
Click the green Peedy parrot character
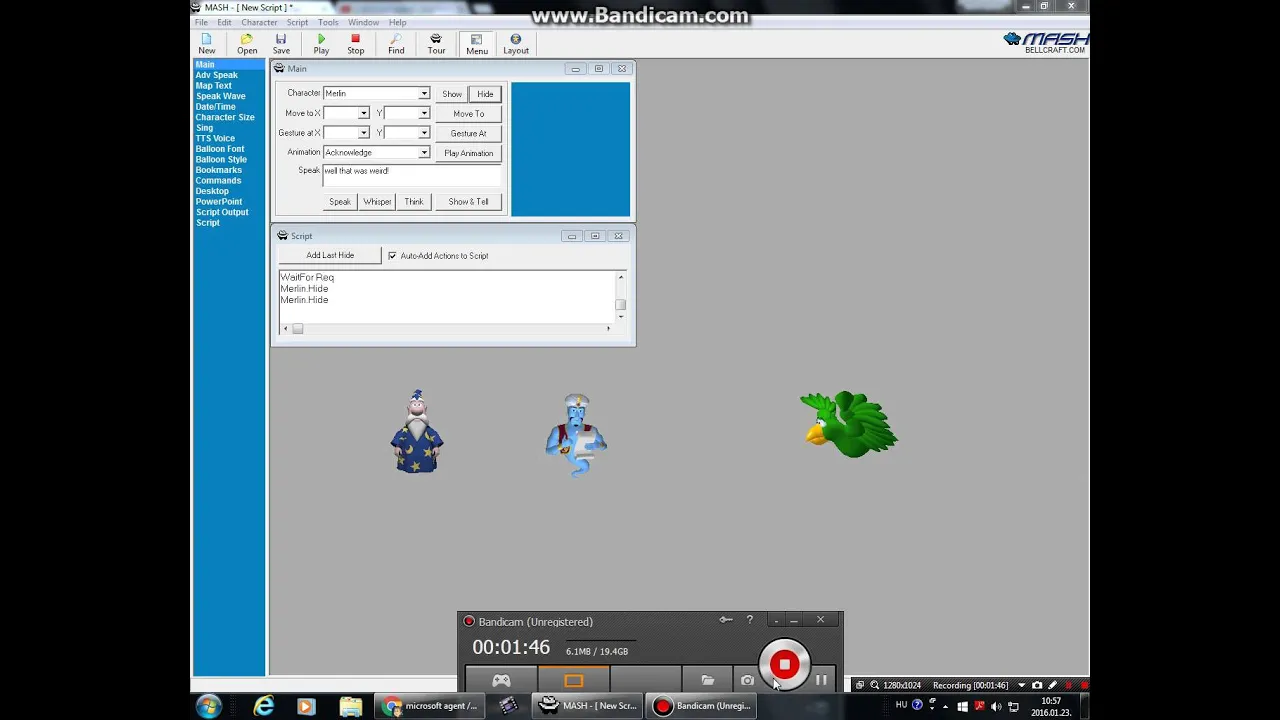848,424
